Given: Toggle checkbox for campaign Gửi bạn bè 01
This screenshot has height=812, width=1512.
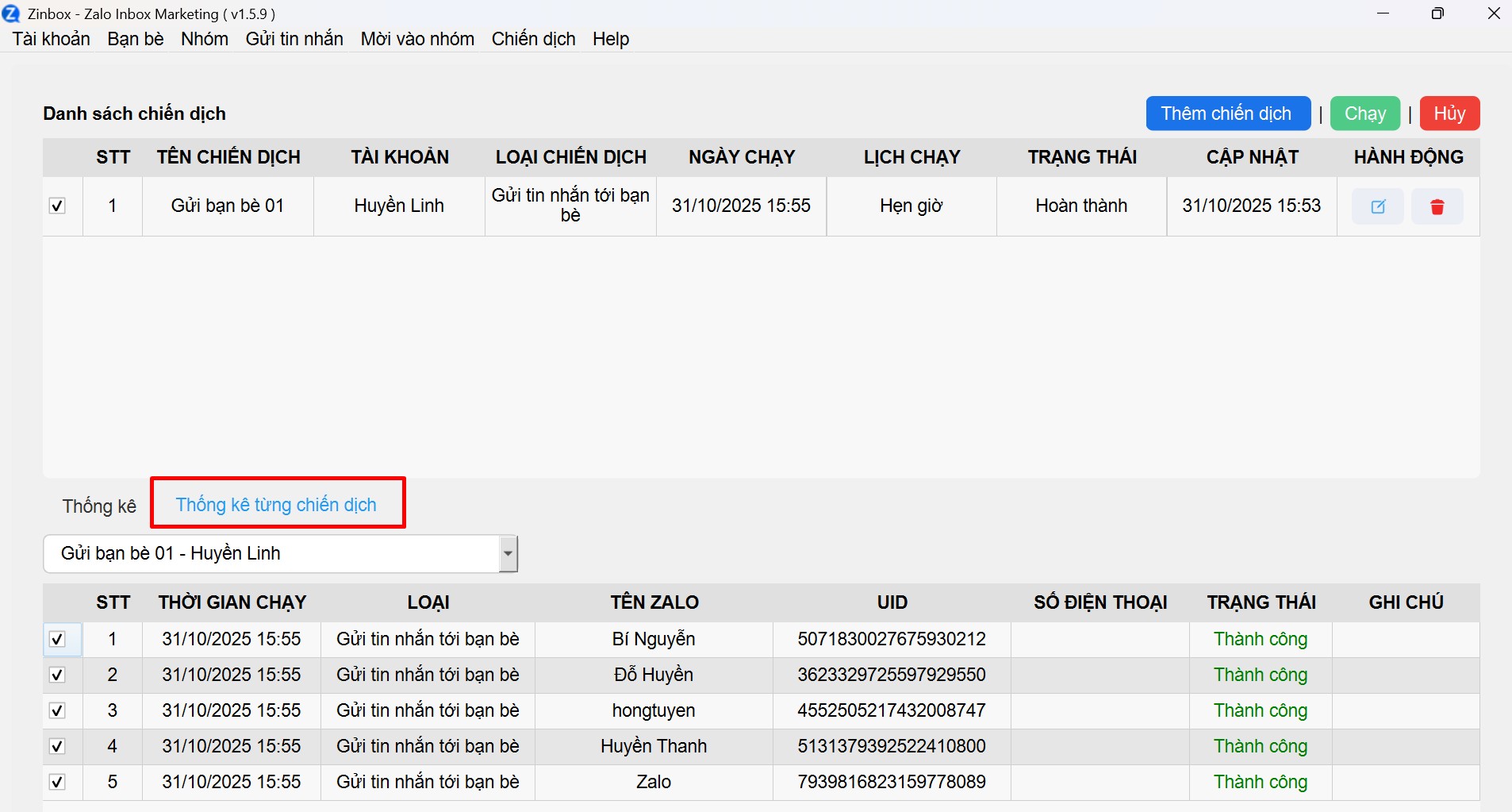Looking at the screenshot, I should tap(57, 206).
